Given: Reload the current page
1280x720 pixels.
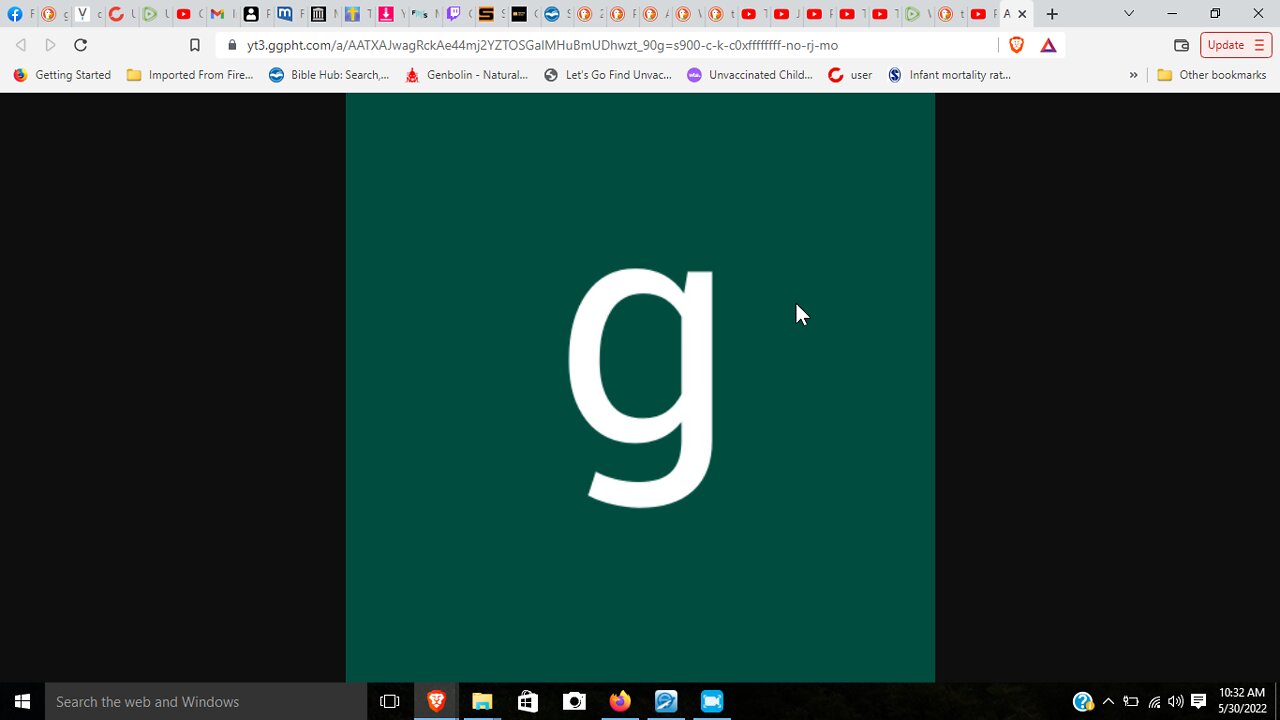Looking at the screenshot, I should click(80, 45).
